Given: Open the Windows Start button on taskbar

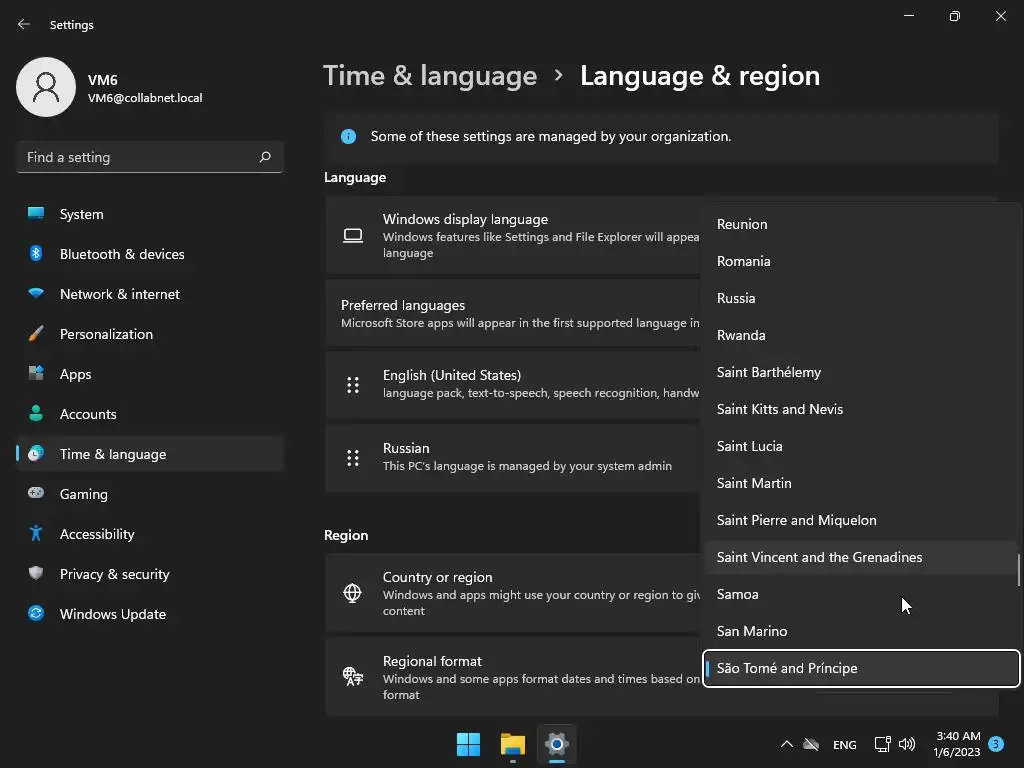Looking at the screenshot, I should (468, 744).
